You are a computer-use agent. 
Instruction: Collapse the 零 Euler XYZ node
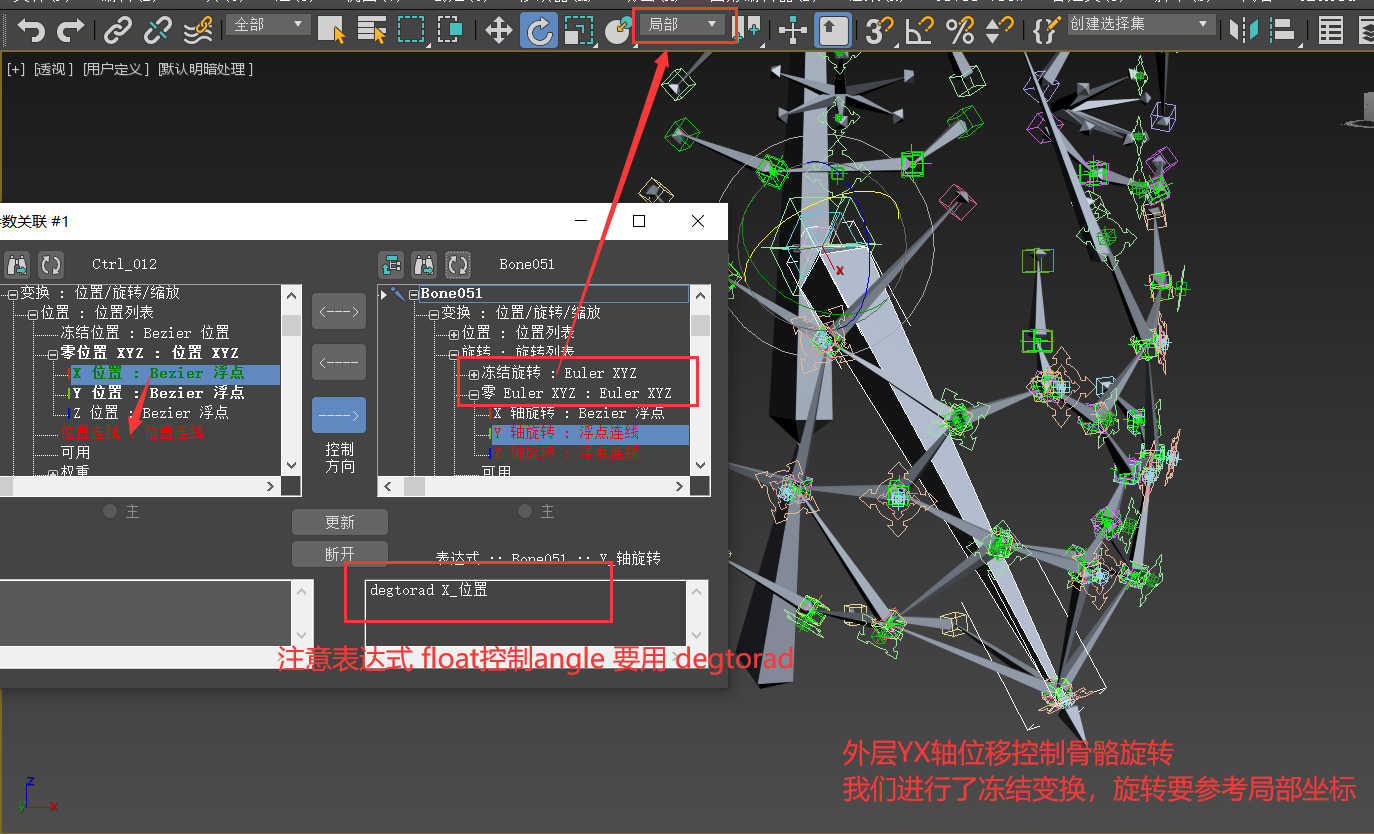(474, 393)
